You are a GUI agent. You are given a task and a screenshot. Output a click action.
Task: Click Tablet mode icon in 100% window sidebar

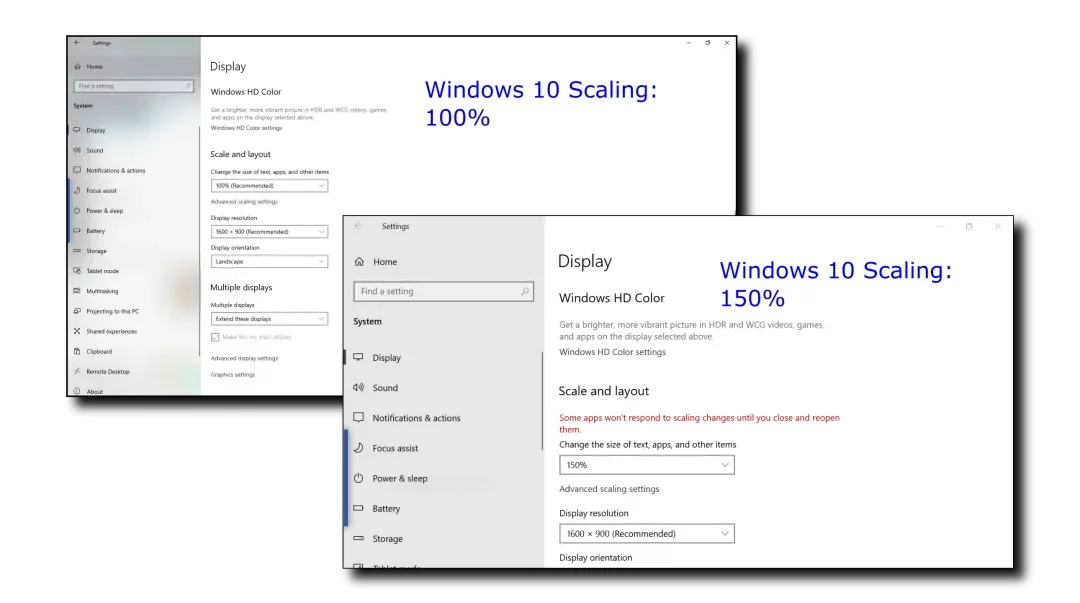tap(77, 271)
